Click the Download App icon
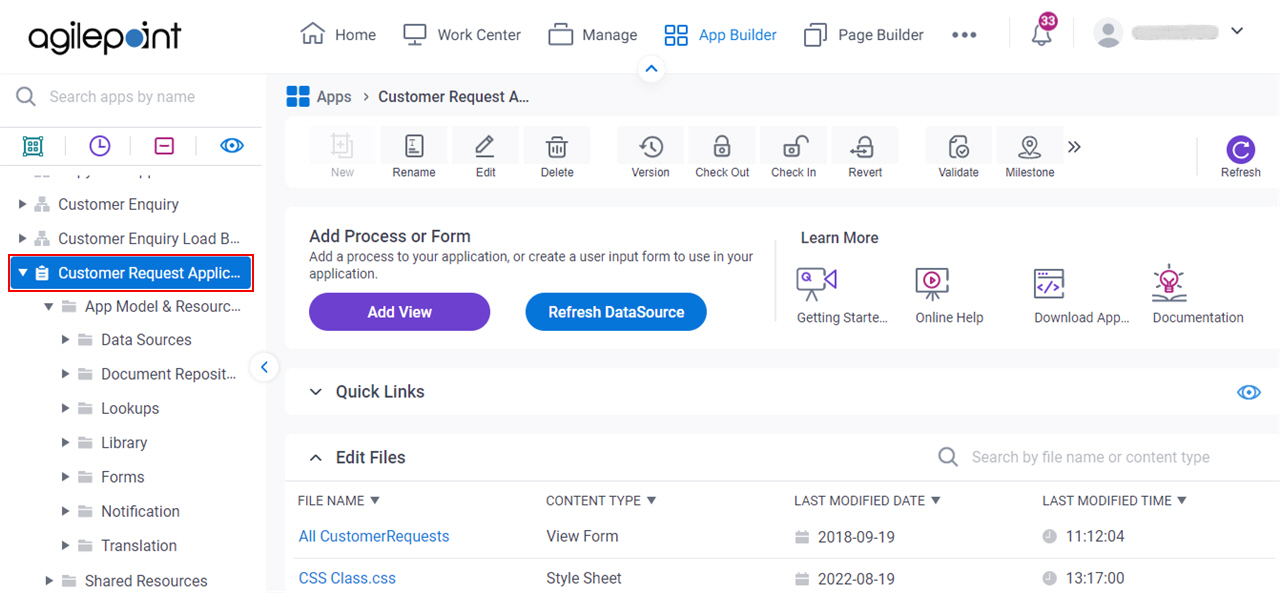1280x593 pixels. pos(1049,284)
